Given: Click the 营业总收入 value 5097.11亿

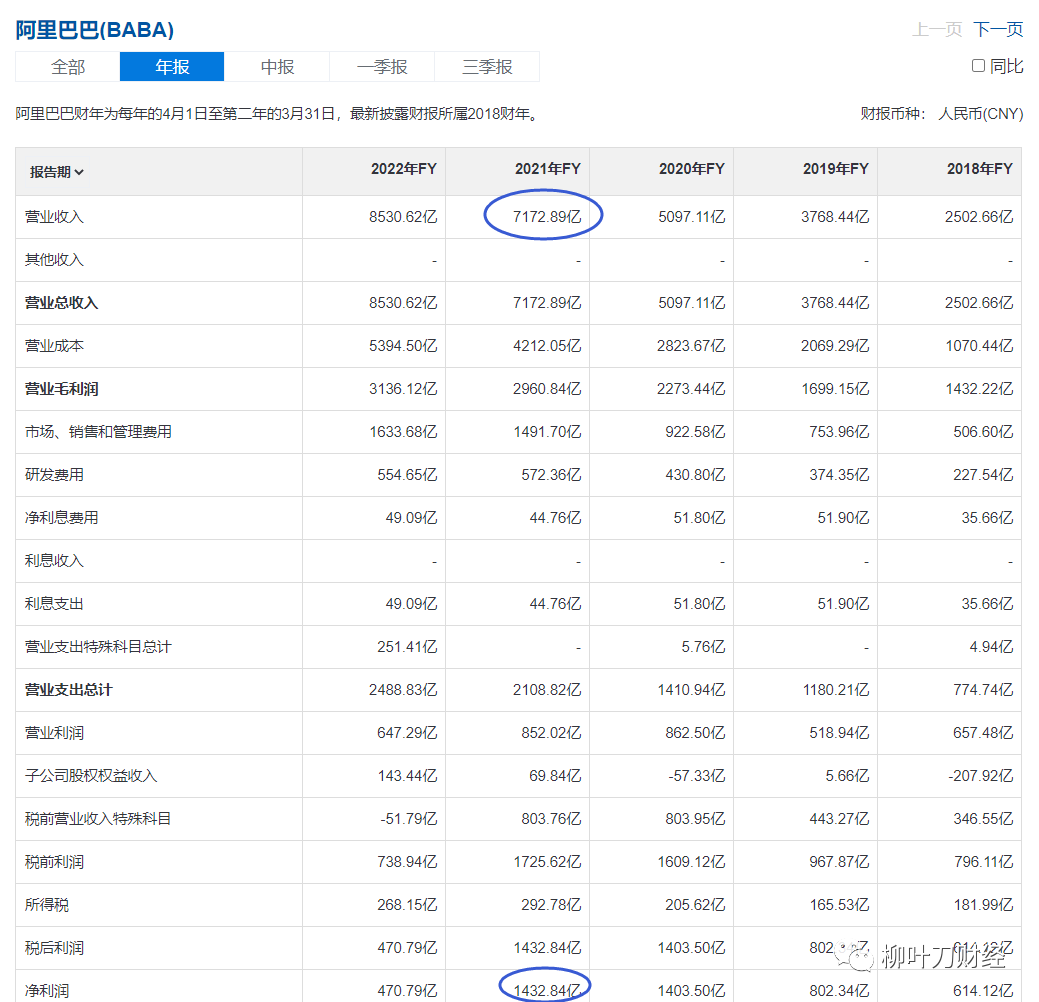Looking at the screenshot, I should point(691,303).
